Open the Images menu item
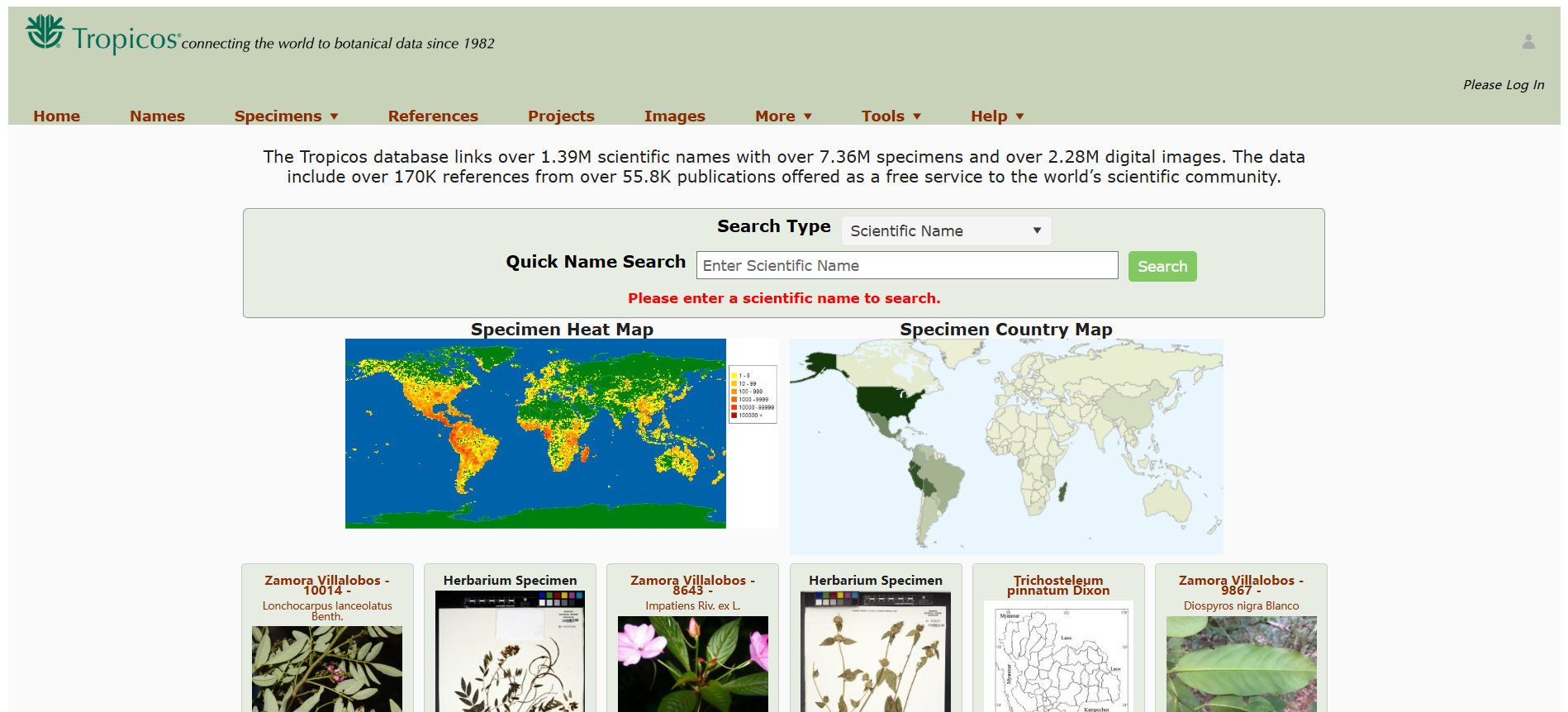The width and height of the screenshot is (1568, 712). [x=674, y=116]
